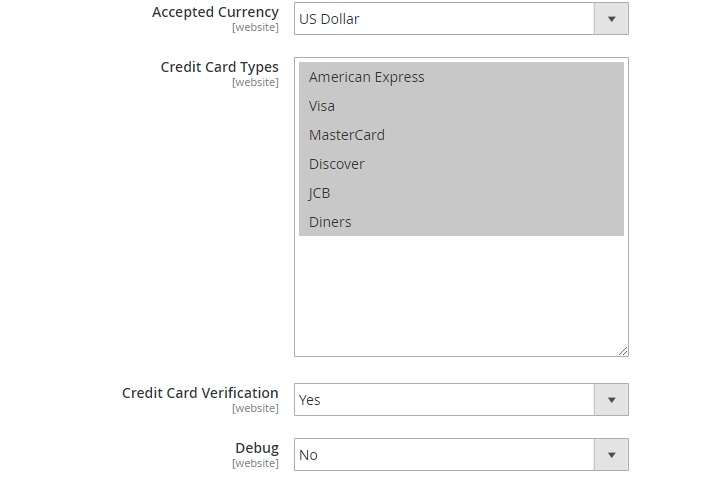This screenshot has width=701, height=487.
Task: Pick Discover from Credit Card Types
Action: 337,164
